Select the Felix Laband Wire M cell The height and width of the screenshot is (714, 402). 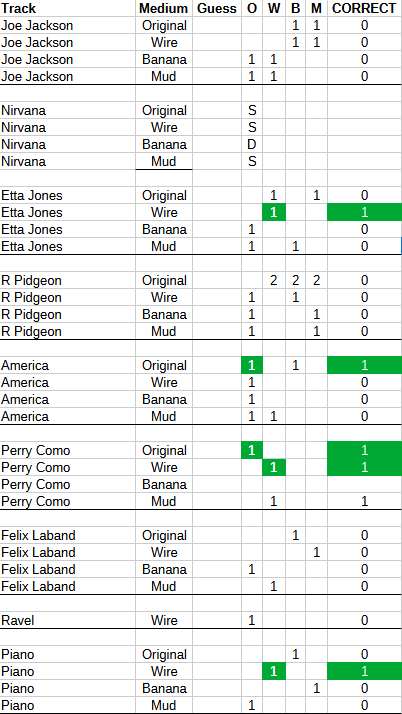(x=316, y=552)
